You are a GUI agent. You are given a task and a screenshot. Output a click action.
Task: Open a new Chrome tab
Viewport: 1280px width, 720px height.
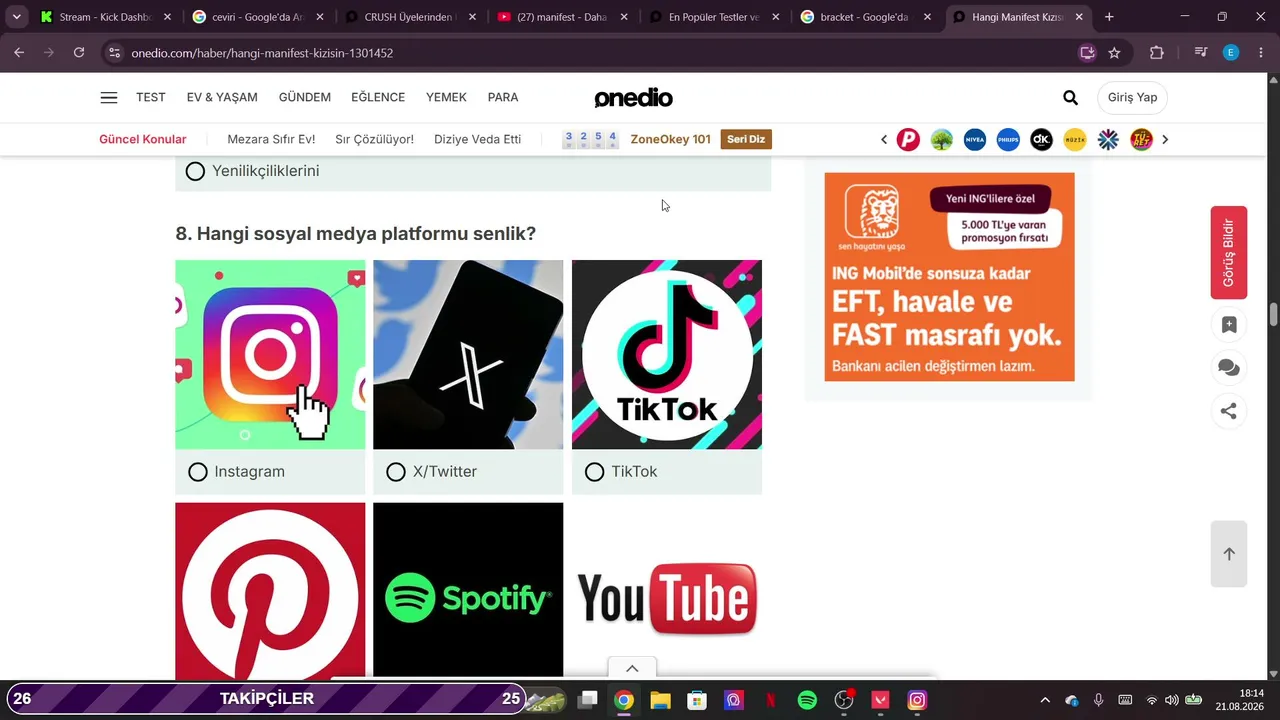pos(1109,17)
